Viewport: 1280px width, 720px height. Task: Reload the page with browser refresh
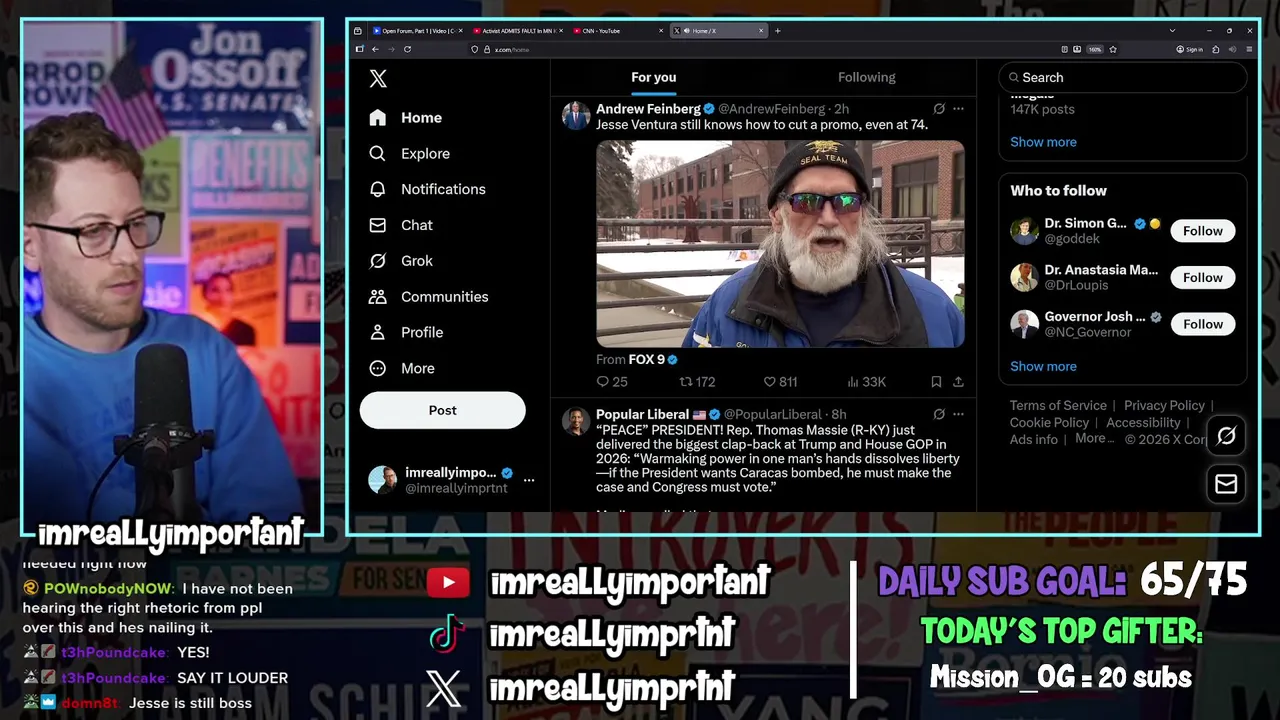point(407,49)
